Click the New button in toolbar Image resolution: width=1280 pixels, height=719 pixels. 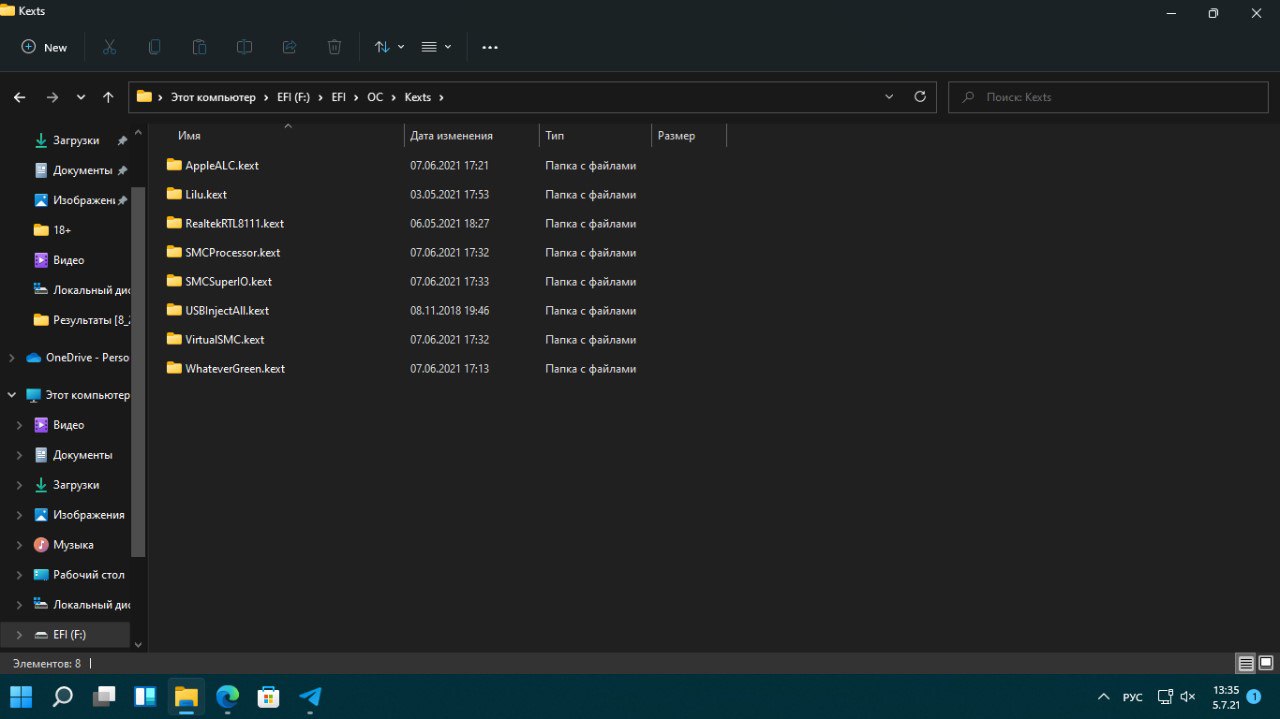[x=45, y=47]
